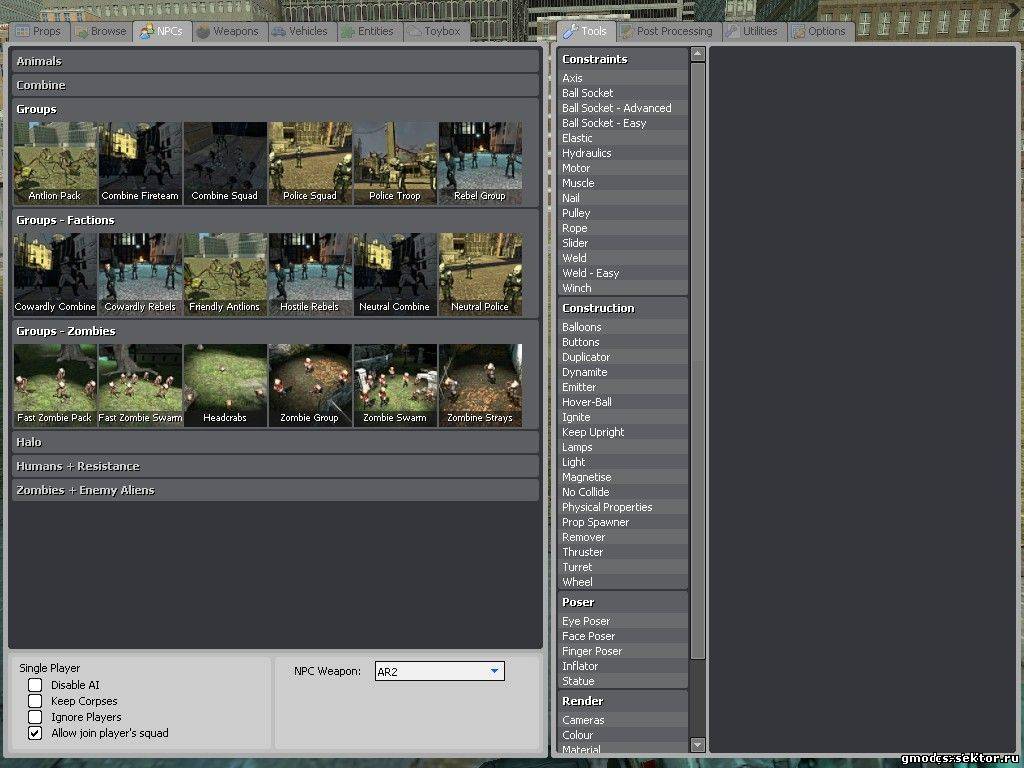This screenshot has height=768, width=1024.
Task: Spawn the Zombie Swarm group
Action: (x=395, y=385)
